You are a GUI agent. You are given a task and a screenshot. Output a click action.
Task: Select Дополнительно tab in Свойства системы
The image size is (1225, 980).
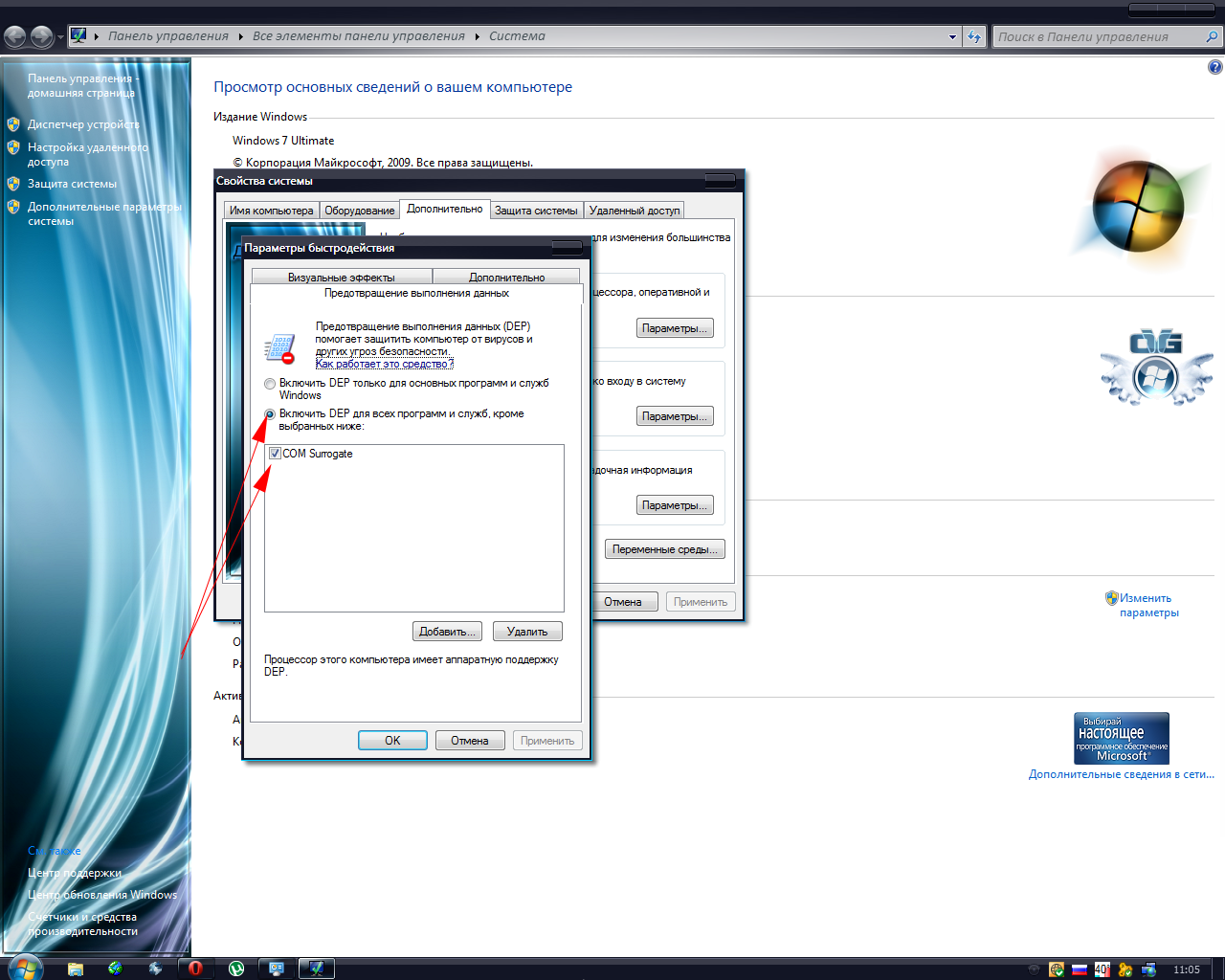[x=445, y=209]
